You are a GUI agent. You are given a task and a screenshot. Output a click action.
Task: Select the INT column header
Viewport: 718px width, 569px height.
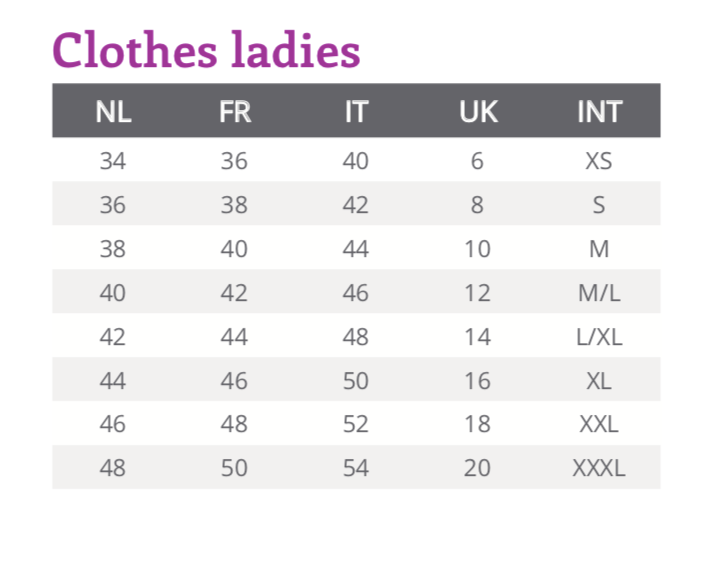pos(599,112)
